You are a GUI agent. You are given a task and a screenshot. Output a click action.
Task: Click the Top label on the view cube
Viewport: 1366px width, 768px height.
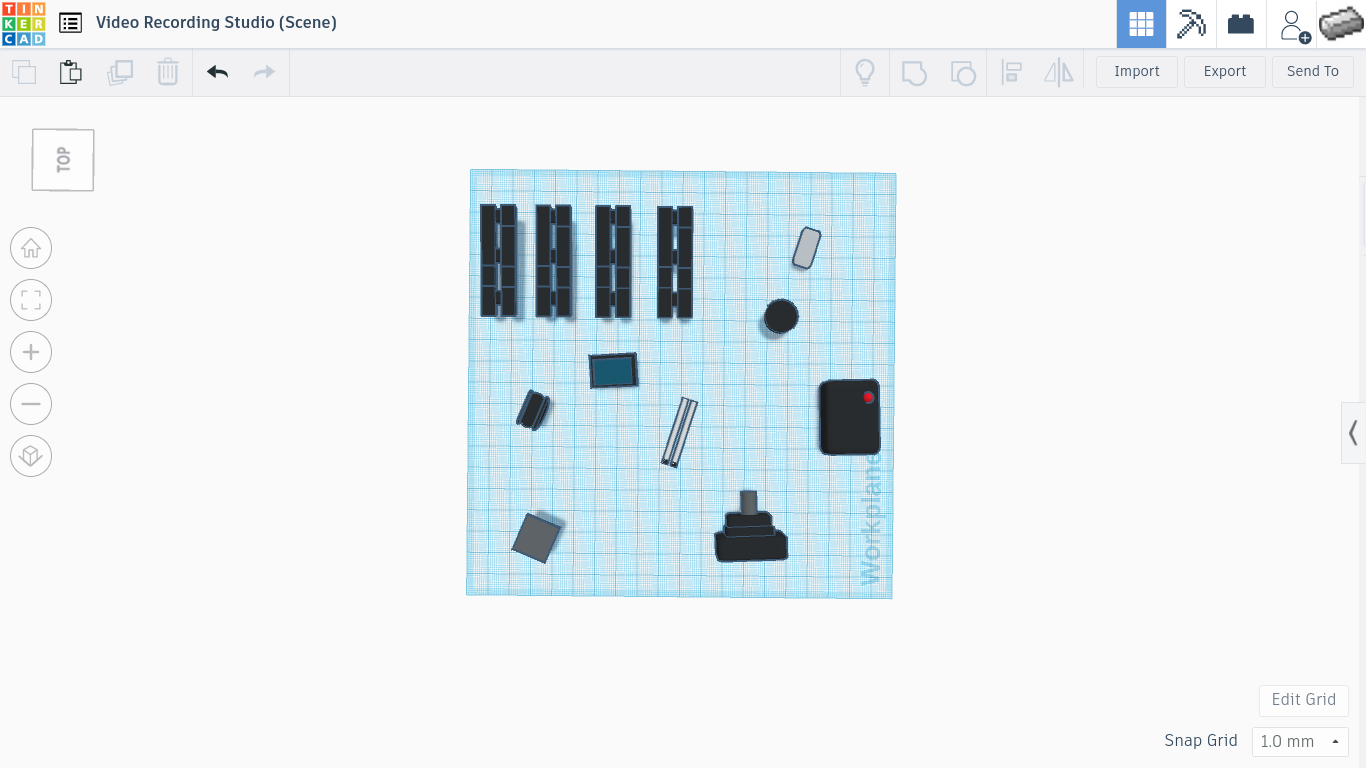(62, 159)
